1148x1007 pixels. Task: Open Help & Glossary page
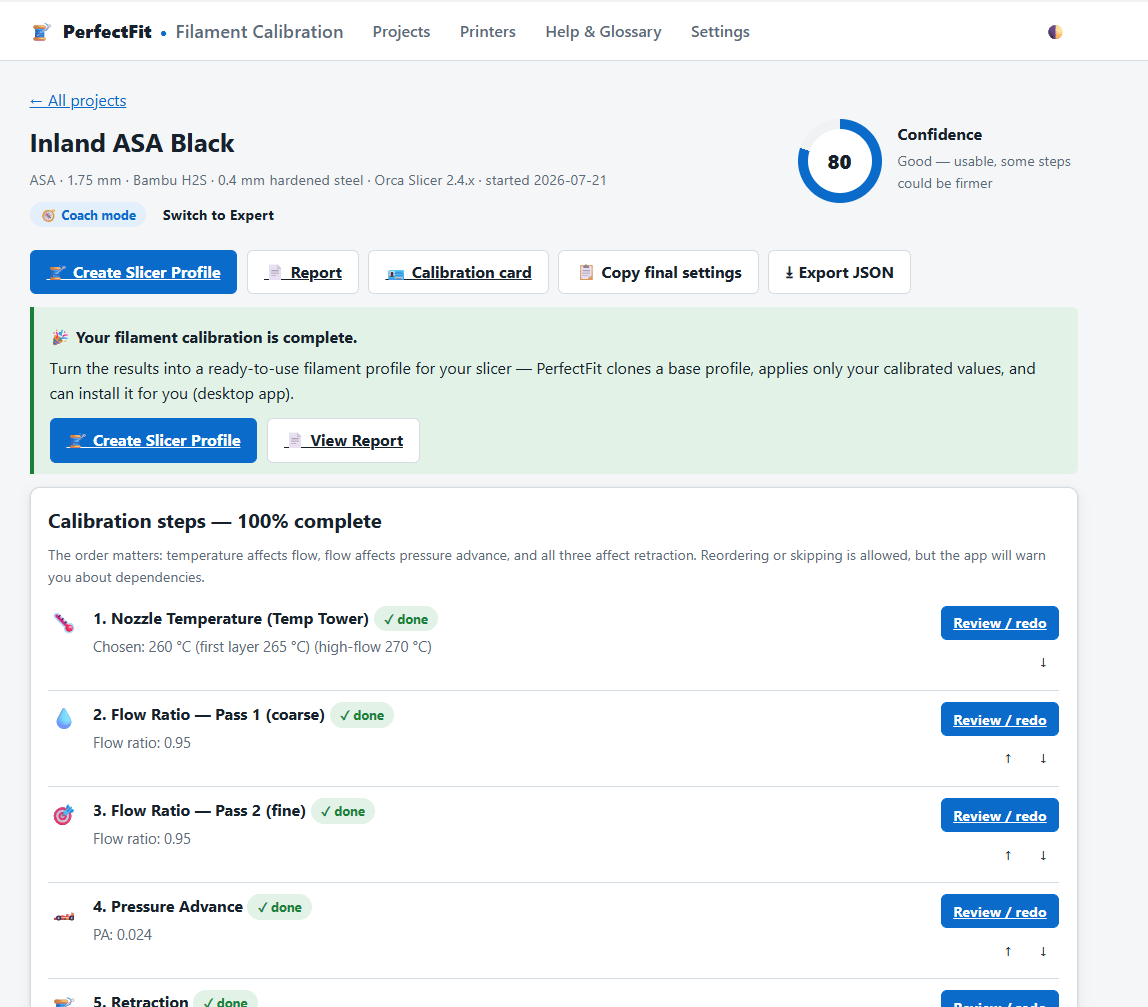(x=603, y=32)
